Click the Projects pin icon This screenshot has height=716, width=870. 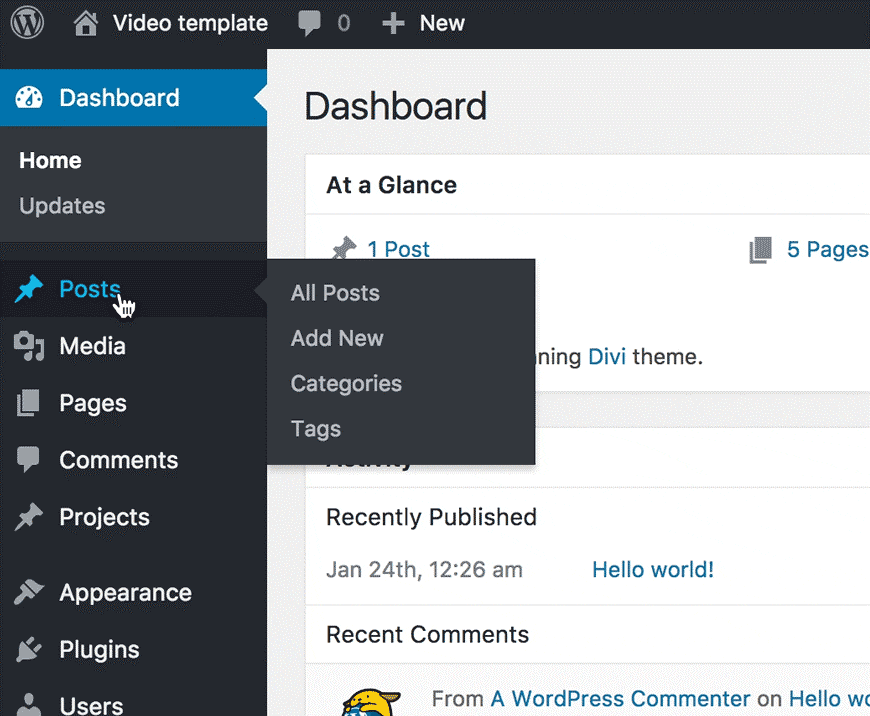point(29,517)
